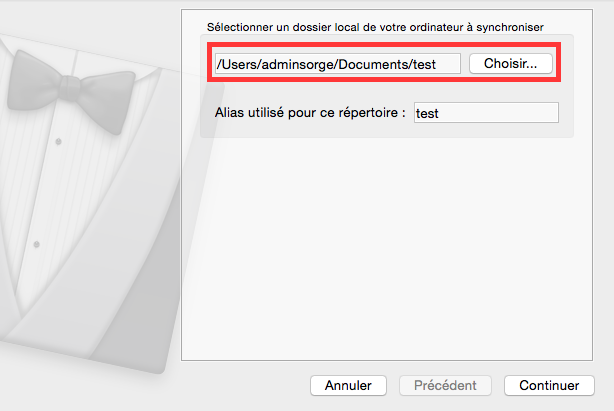614x411 pixels.
Task: Click "Documents" within the folder path text
Action: (372, 64)
